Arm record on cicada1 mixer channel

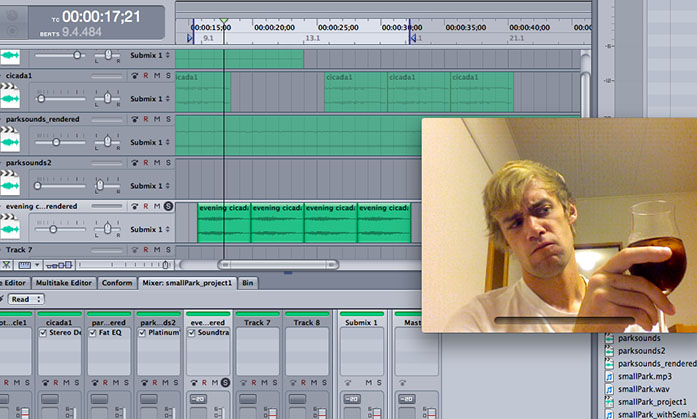[x=57, y=382]
